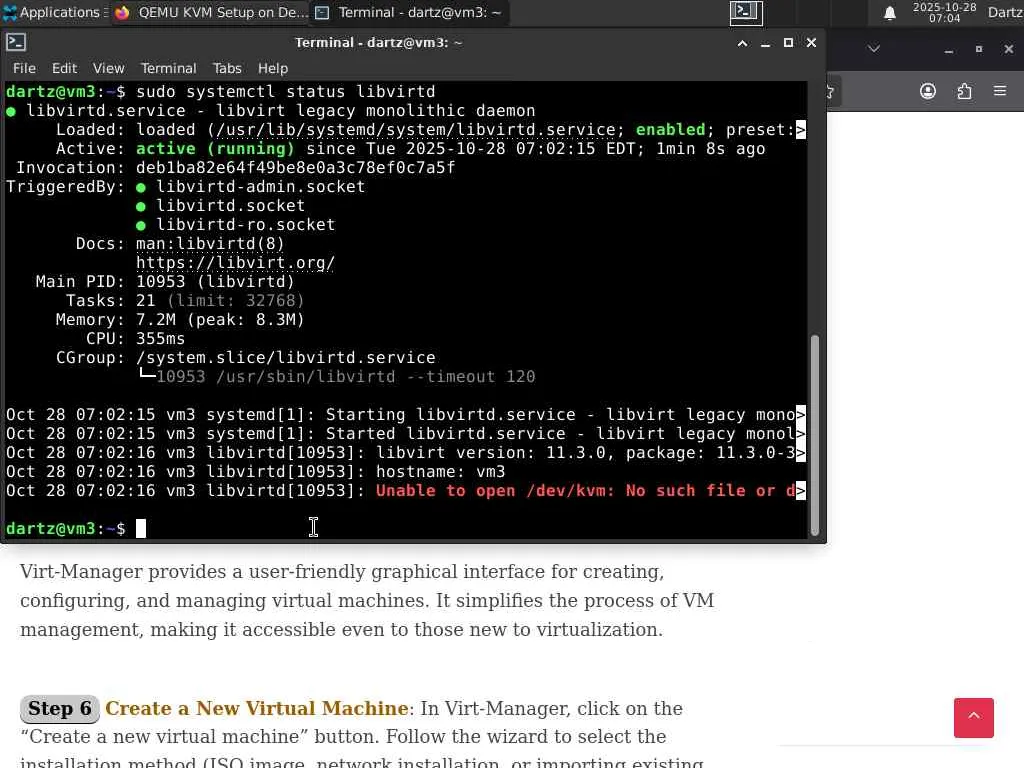Open the File menu in Terminal
Image resolution: width=1024 pixels, height=768 pixels.
(x=24, y=68)
